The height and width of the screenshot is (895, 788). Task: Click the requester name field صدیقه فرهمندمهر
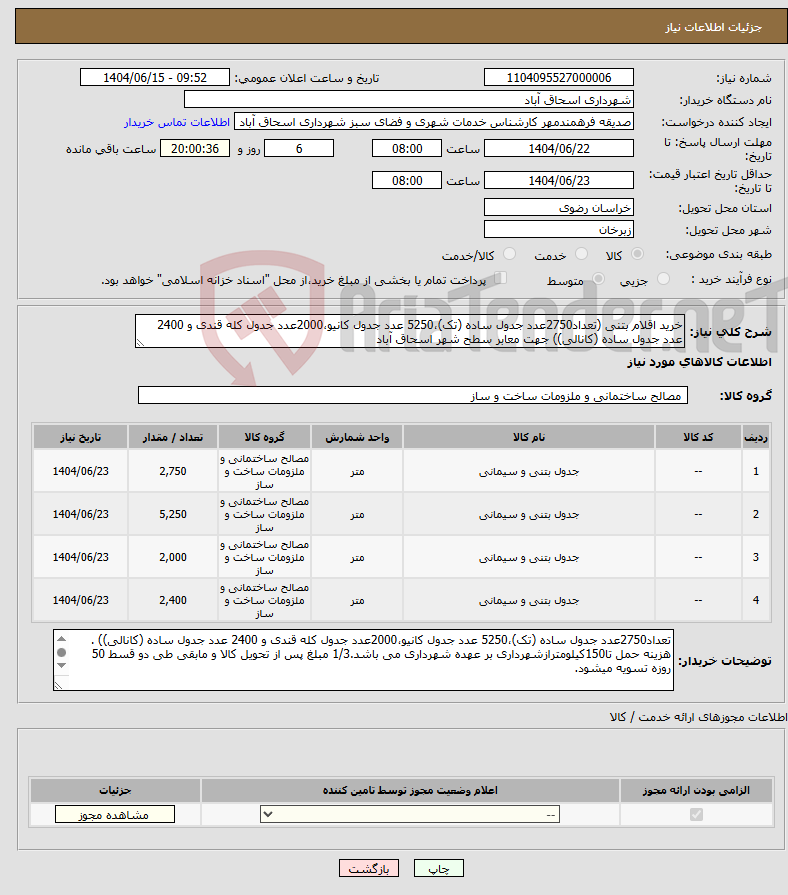434,122
